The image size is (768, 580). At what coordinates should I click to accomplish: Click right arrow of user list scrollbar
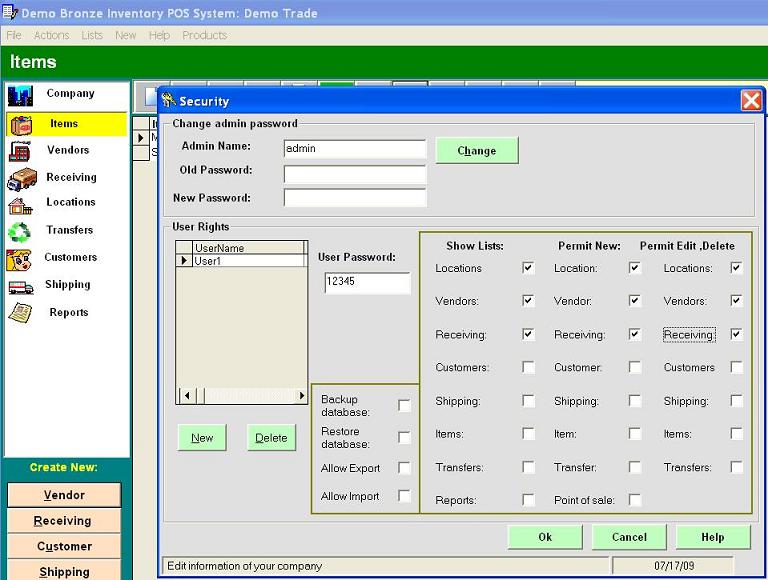(302, 395)
